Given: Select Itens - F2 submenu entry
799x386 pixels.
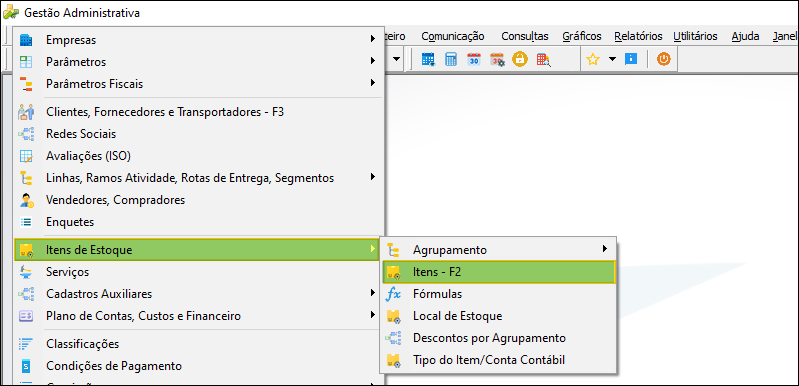Looking at the screenshot, I should (499, 272).
